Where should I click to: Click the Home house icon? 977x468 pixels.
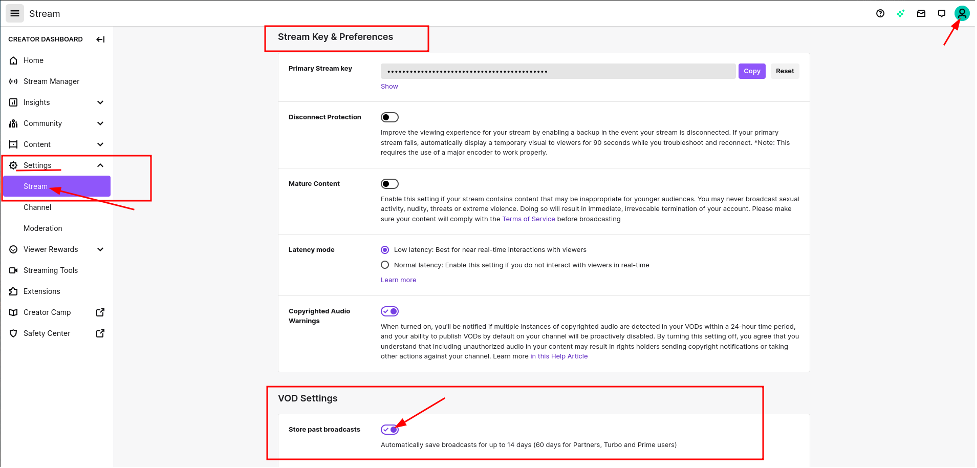pos(13,60)
